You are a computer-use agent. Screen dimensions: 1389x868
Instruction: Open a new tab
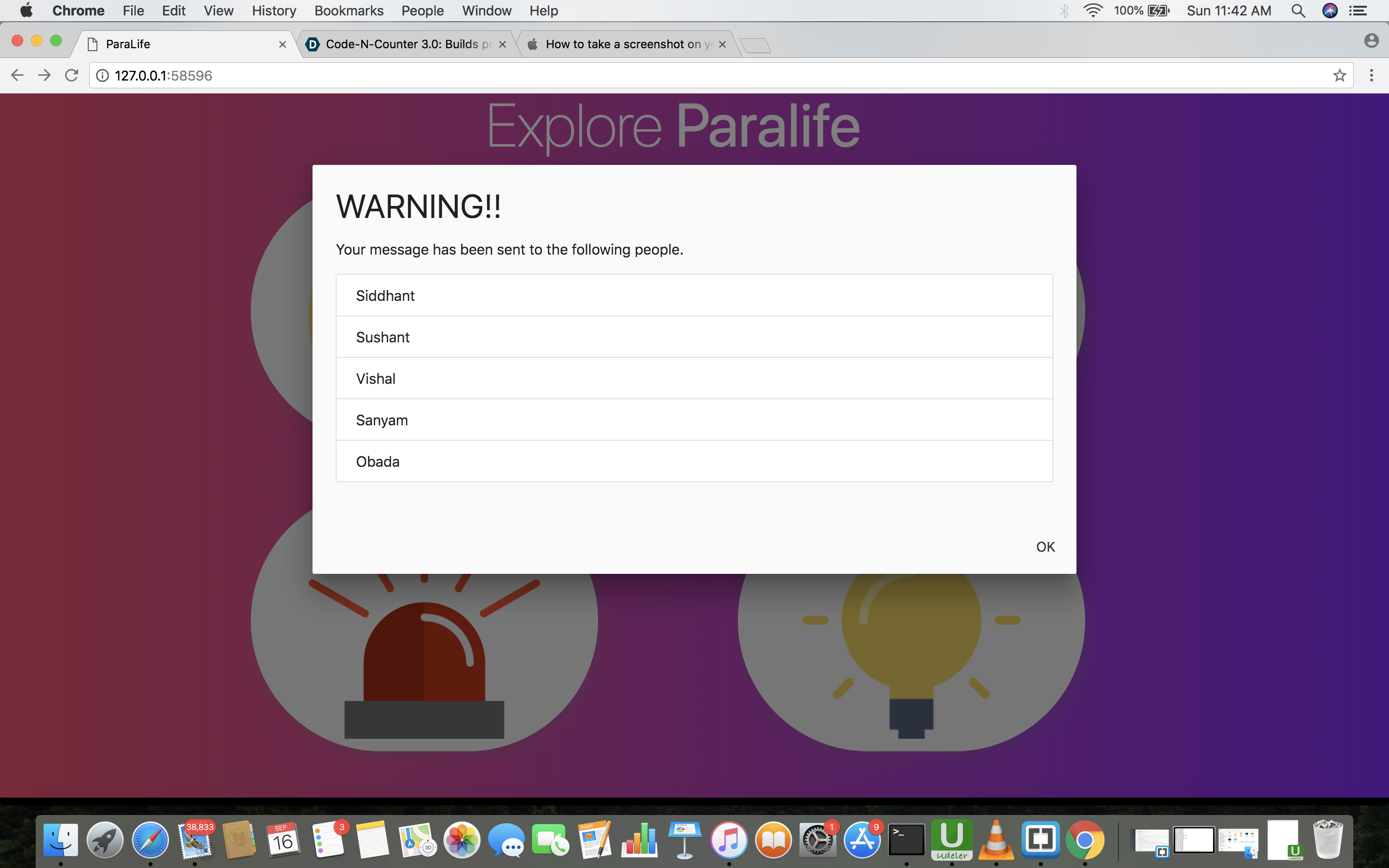point(755,45)
